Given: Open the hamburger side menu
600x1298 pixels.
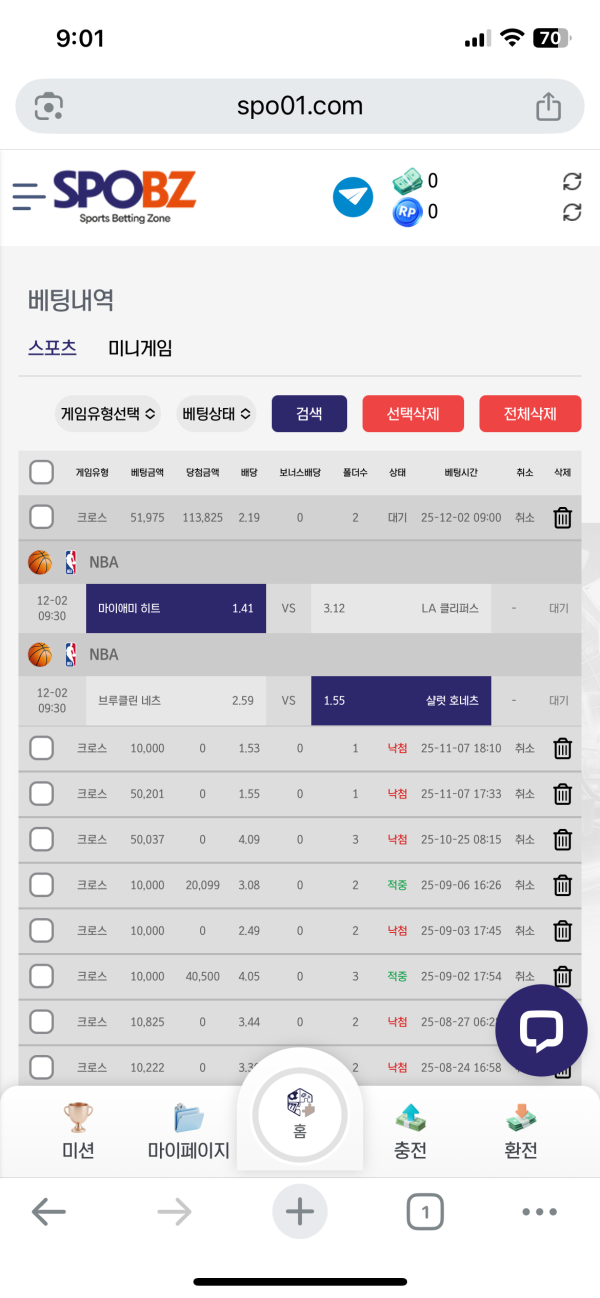Looking at the screenshot, I should coord(29,195).
